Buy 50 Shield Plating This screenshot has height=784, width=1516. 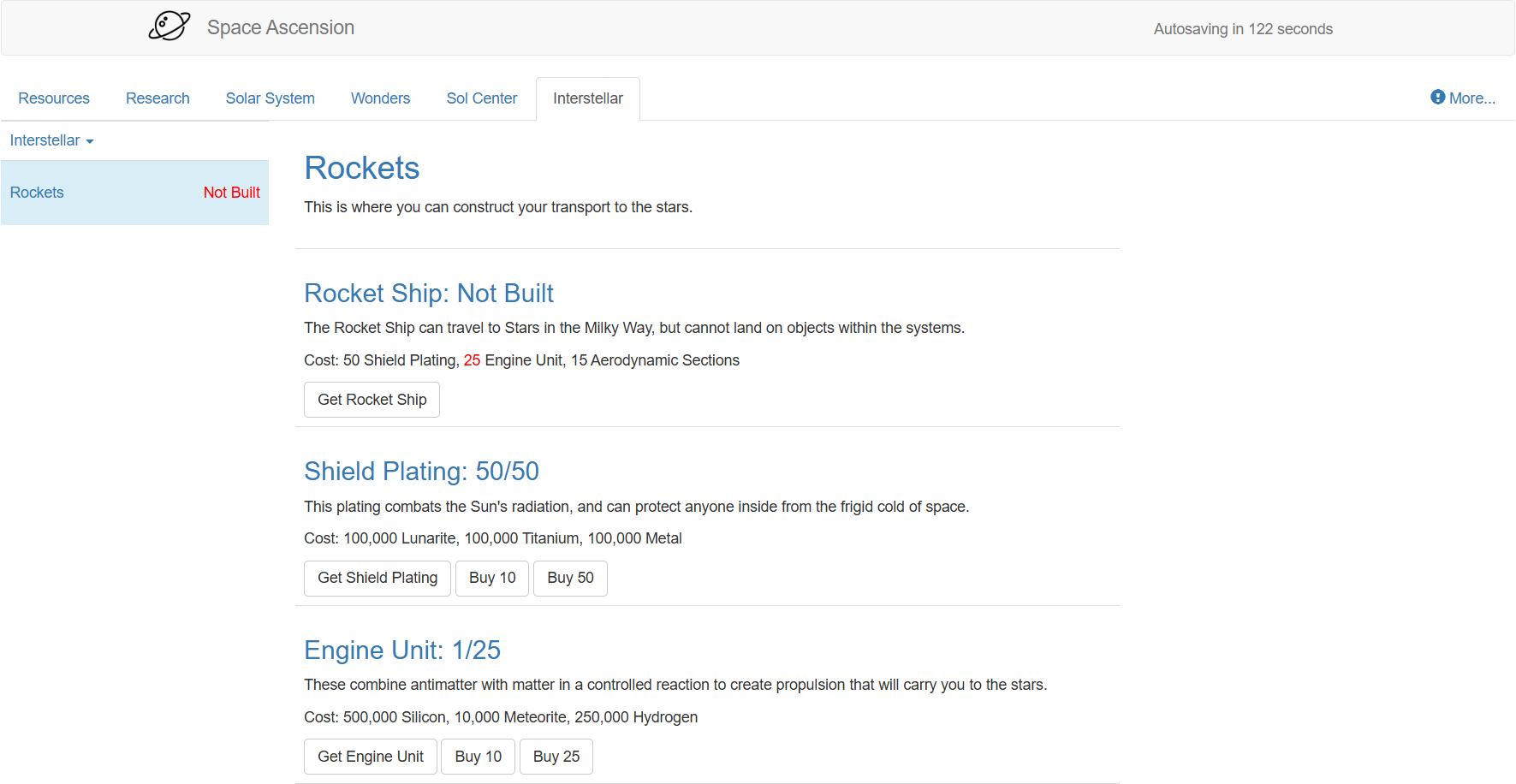(570, 578)
